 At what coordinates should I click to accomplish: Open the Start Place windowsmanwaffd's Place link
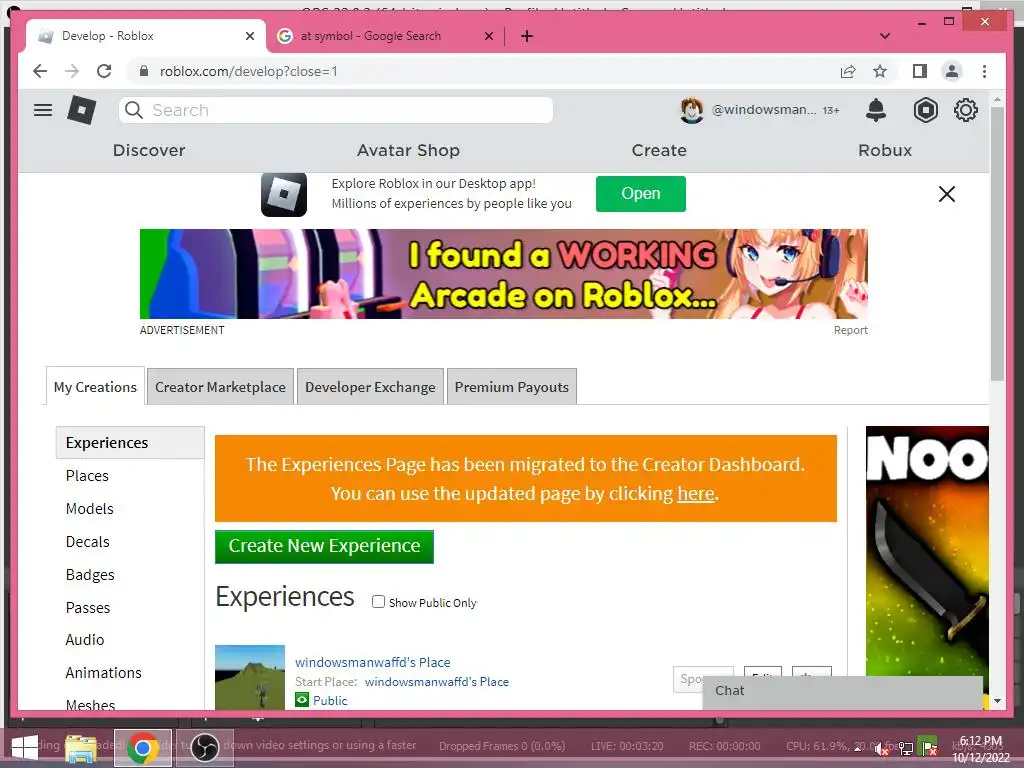[x=436, y=681]
